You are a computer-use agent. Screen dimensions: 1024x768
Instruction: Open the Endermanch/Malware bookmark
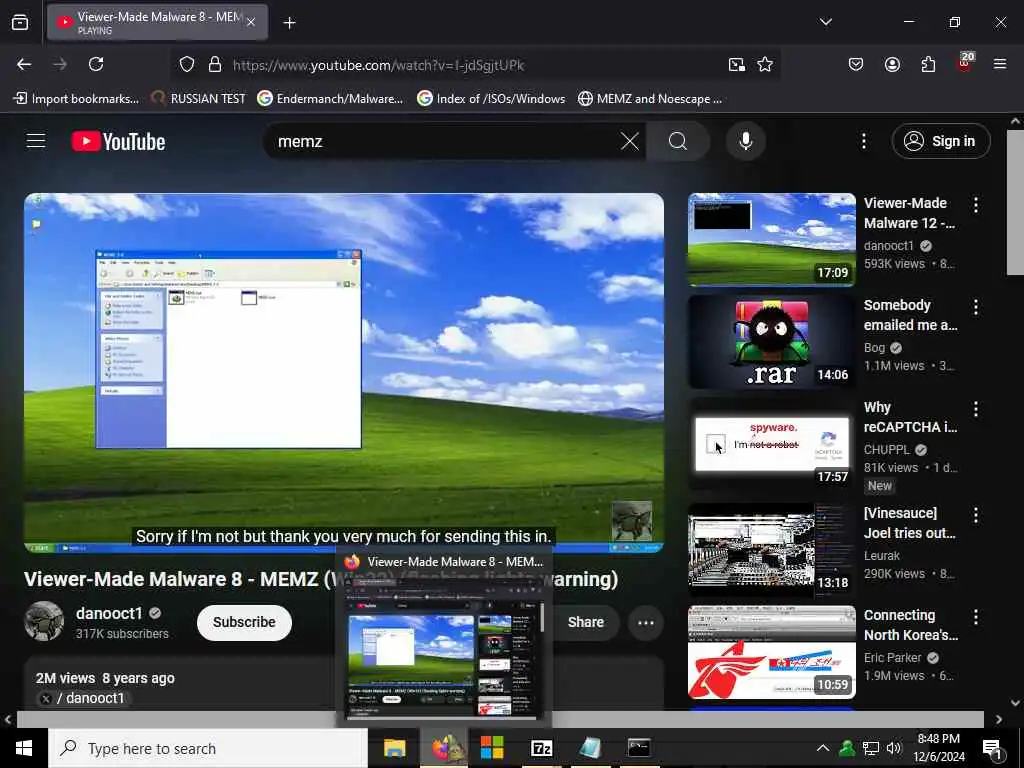tap(330, 99)
